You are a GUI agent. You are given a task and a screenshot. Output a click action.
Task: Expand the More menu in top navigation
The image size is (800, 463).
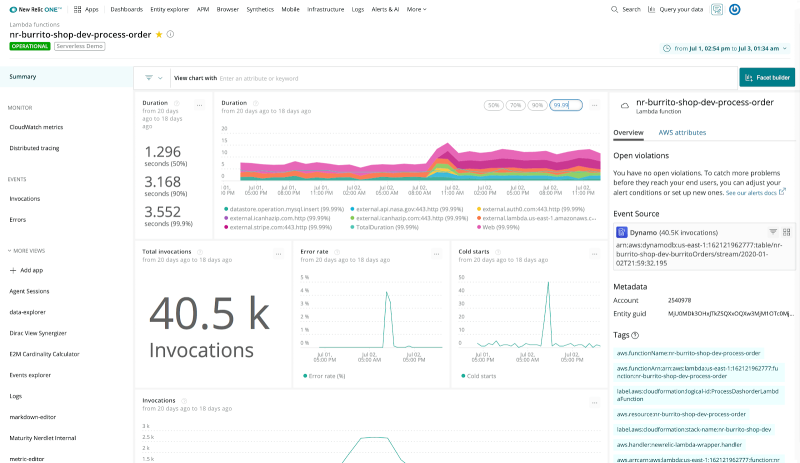416,9
